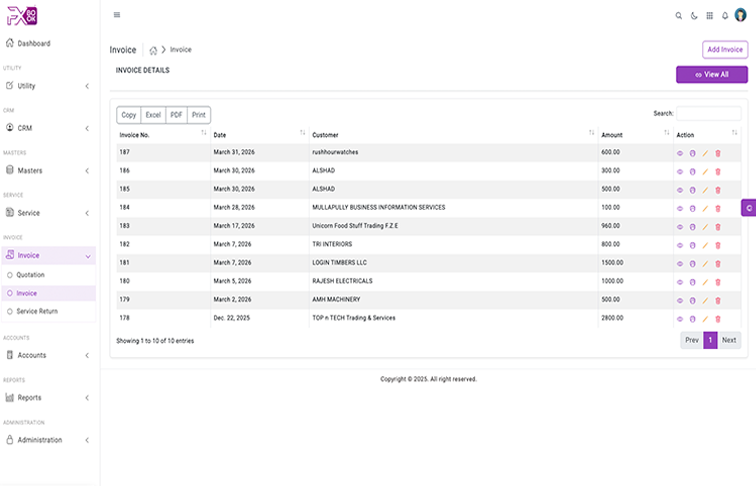Click the Add Invoice button
This screenshot has height=486, width=756.
click(x=724, y=50)
